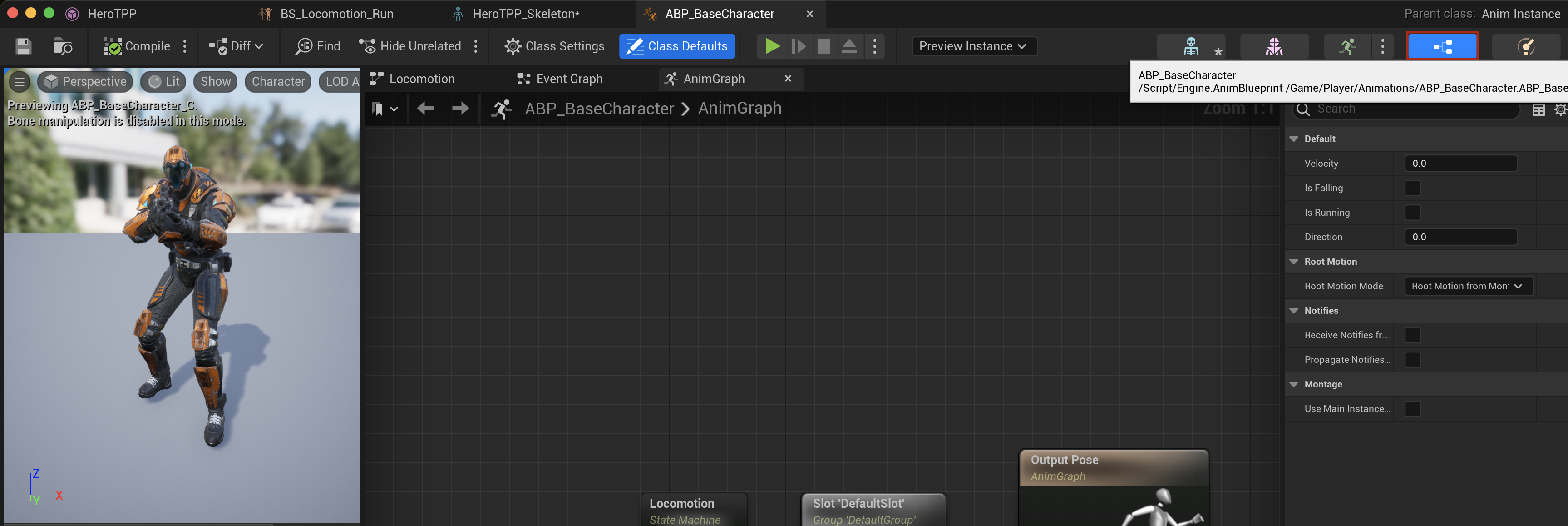Viewport: 1568px width, 526px height.
Task: Start simulation with green Play button
Action: pos(772,46)
